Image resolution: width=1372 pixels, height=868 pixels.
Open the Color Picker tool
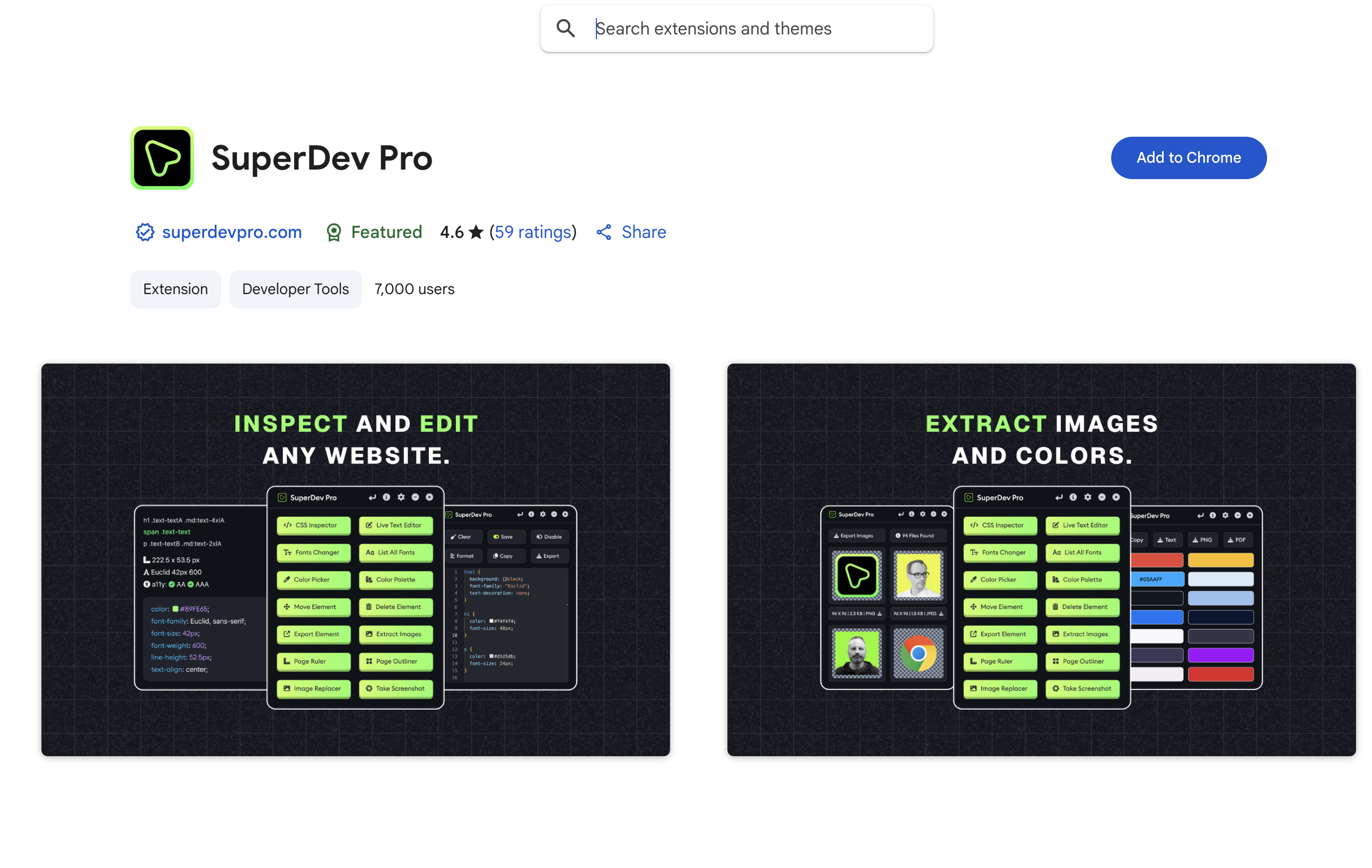pyautogui.click(x=313, y=580)
